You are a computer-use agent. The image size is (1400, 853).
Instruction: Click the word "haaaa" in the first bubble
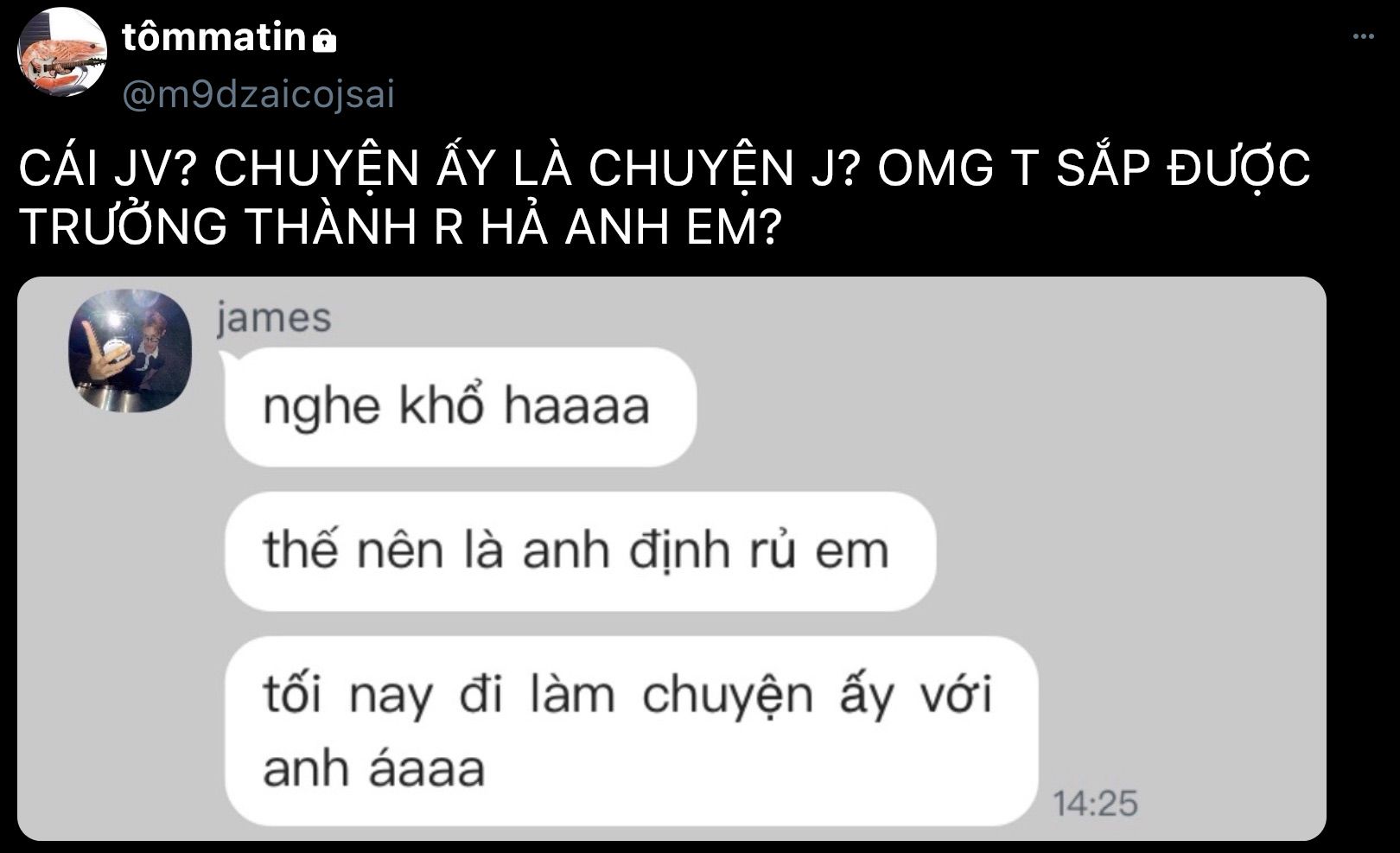coord(576,405)
